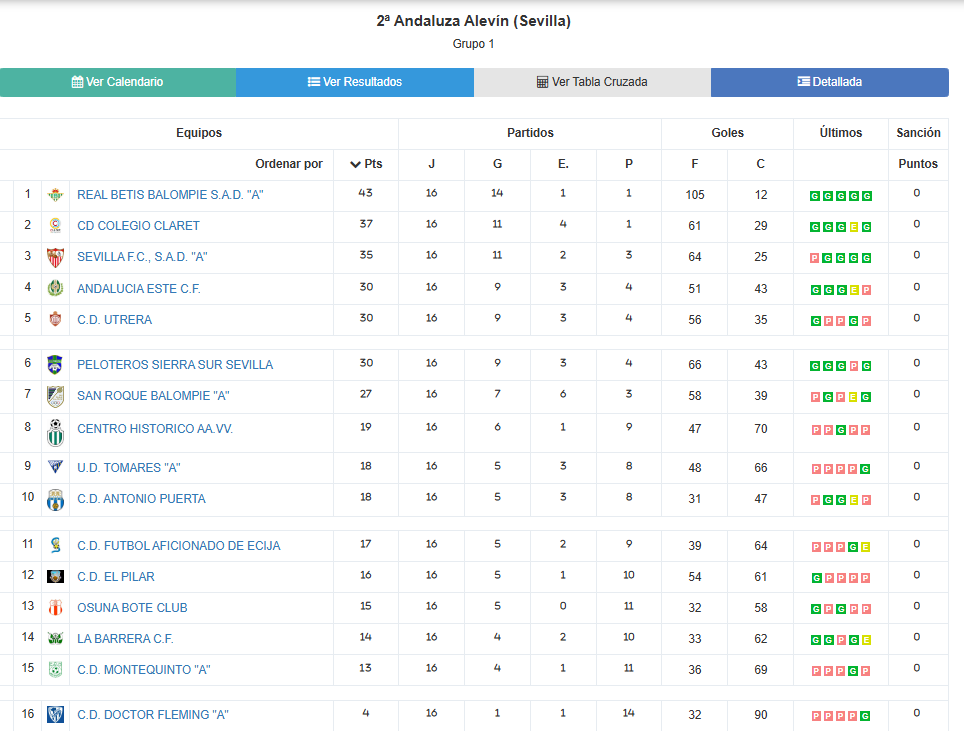964x731 pixels.
Task: Click Sevilla F.C. red P result badge
Action: pos(815,258)
